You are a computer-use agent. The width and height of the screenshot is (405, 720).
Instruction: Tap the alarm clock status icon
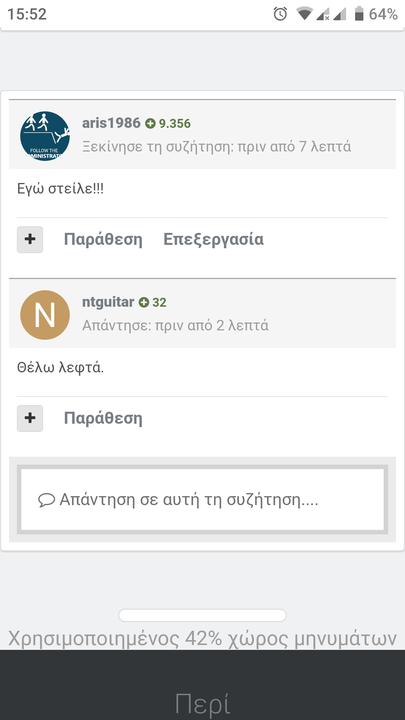tap(280, 14)
